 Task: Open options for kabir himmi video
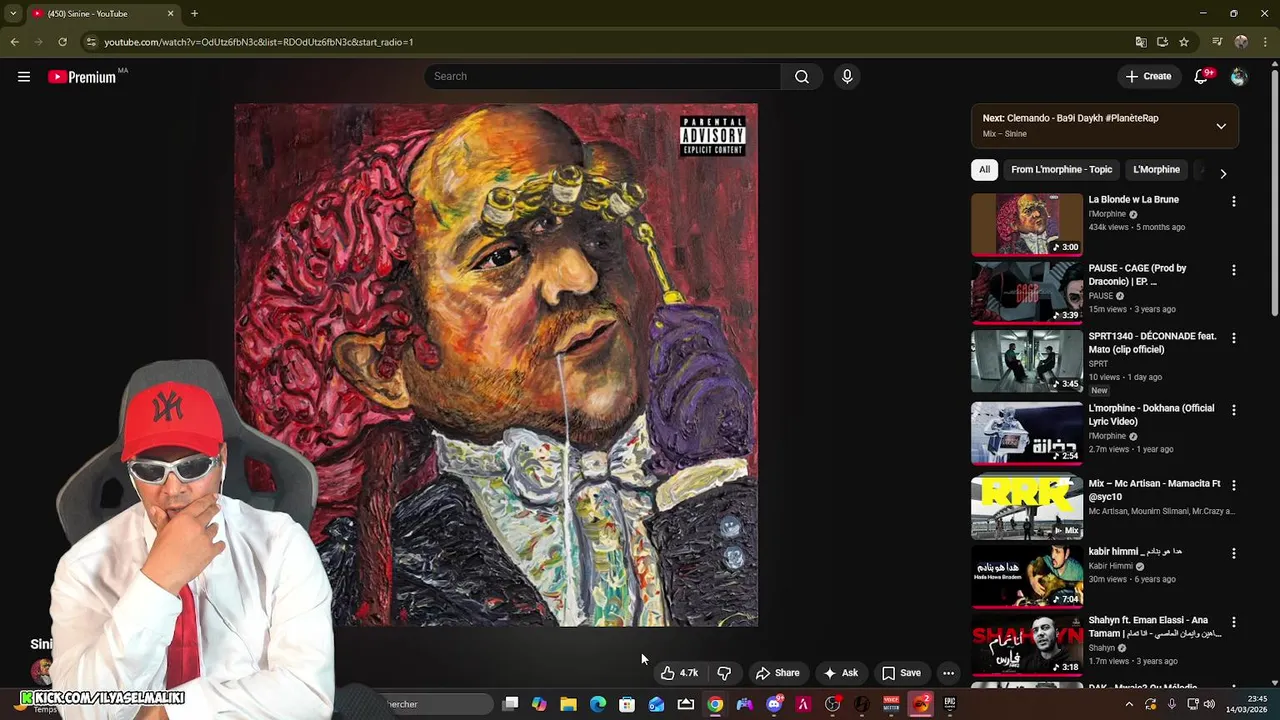coord(1233,553)
